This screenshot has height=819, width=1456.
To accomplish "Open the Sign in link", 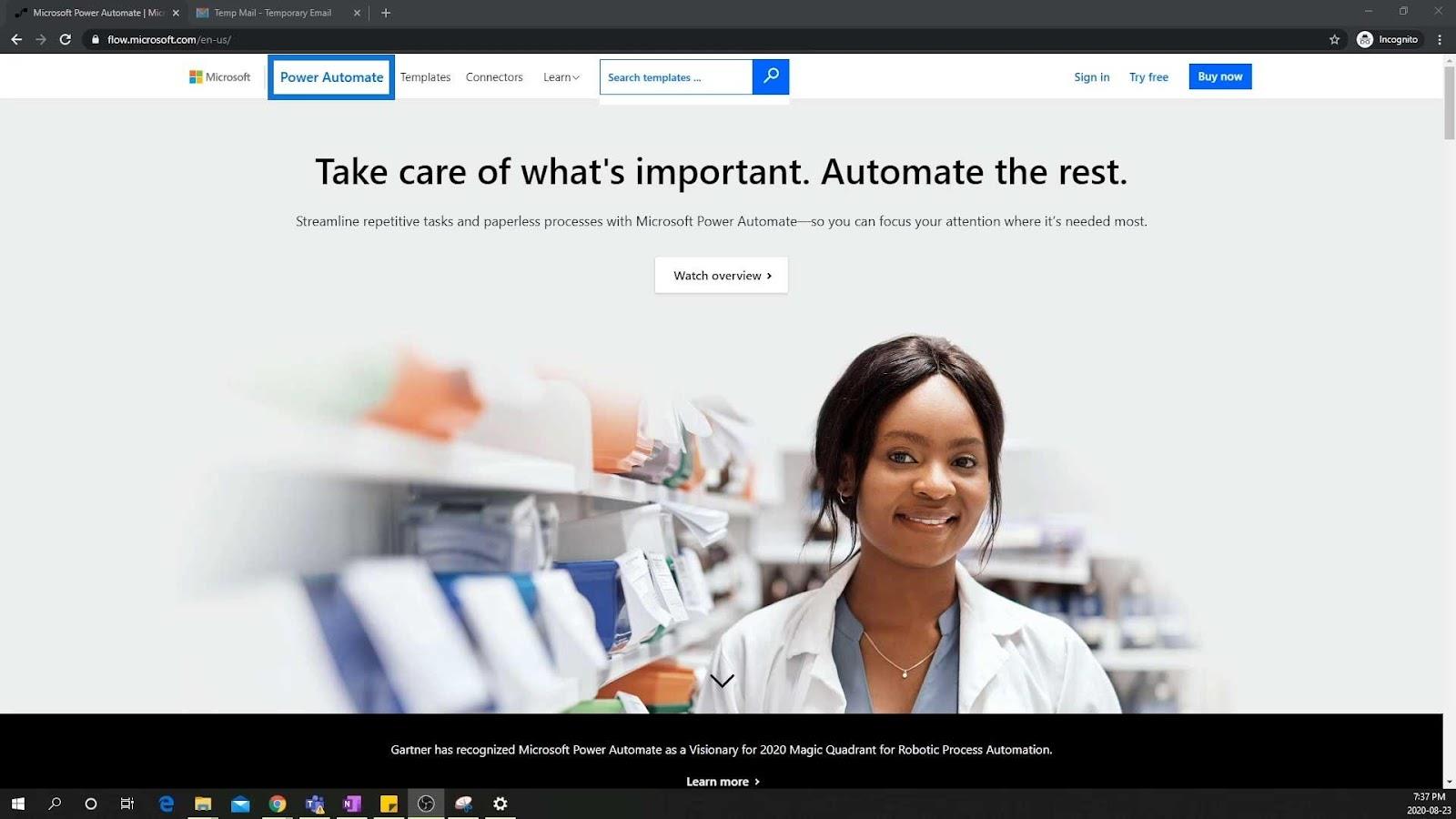I will point(1091,77).
